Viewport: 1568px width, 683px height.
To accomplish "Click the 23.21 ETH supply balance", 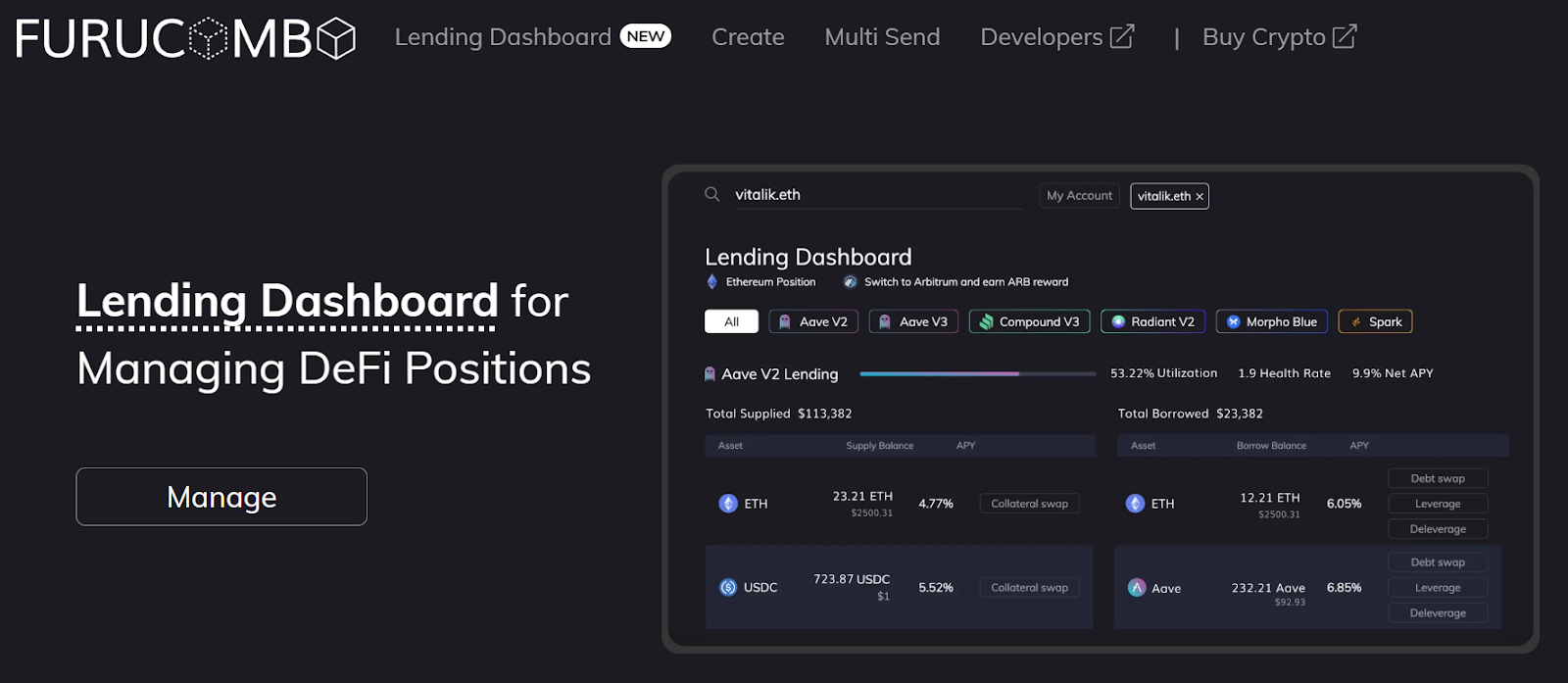I will tap(862, 497).
